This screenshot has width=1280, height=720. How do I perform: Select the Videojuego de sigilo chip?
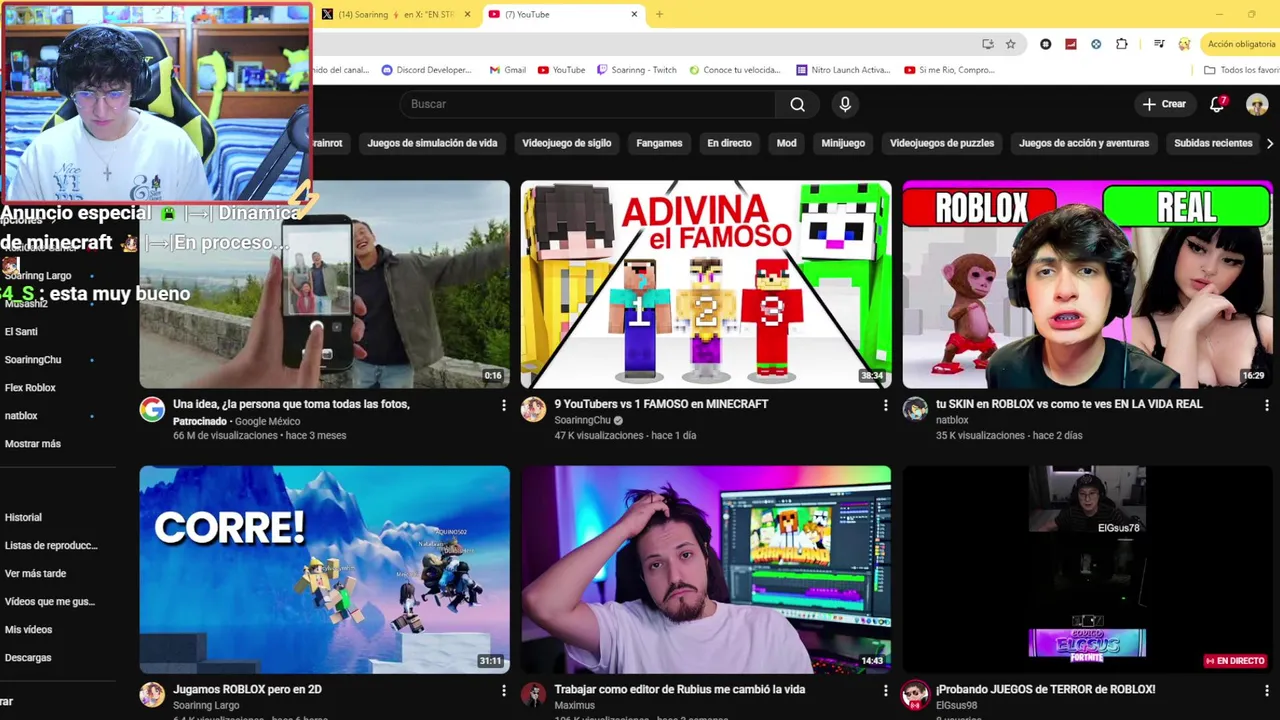[566, 143]
